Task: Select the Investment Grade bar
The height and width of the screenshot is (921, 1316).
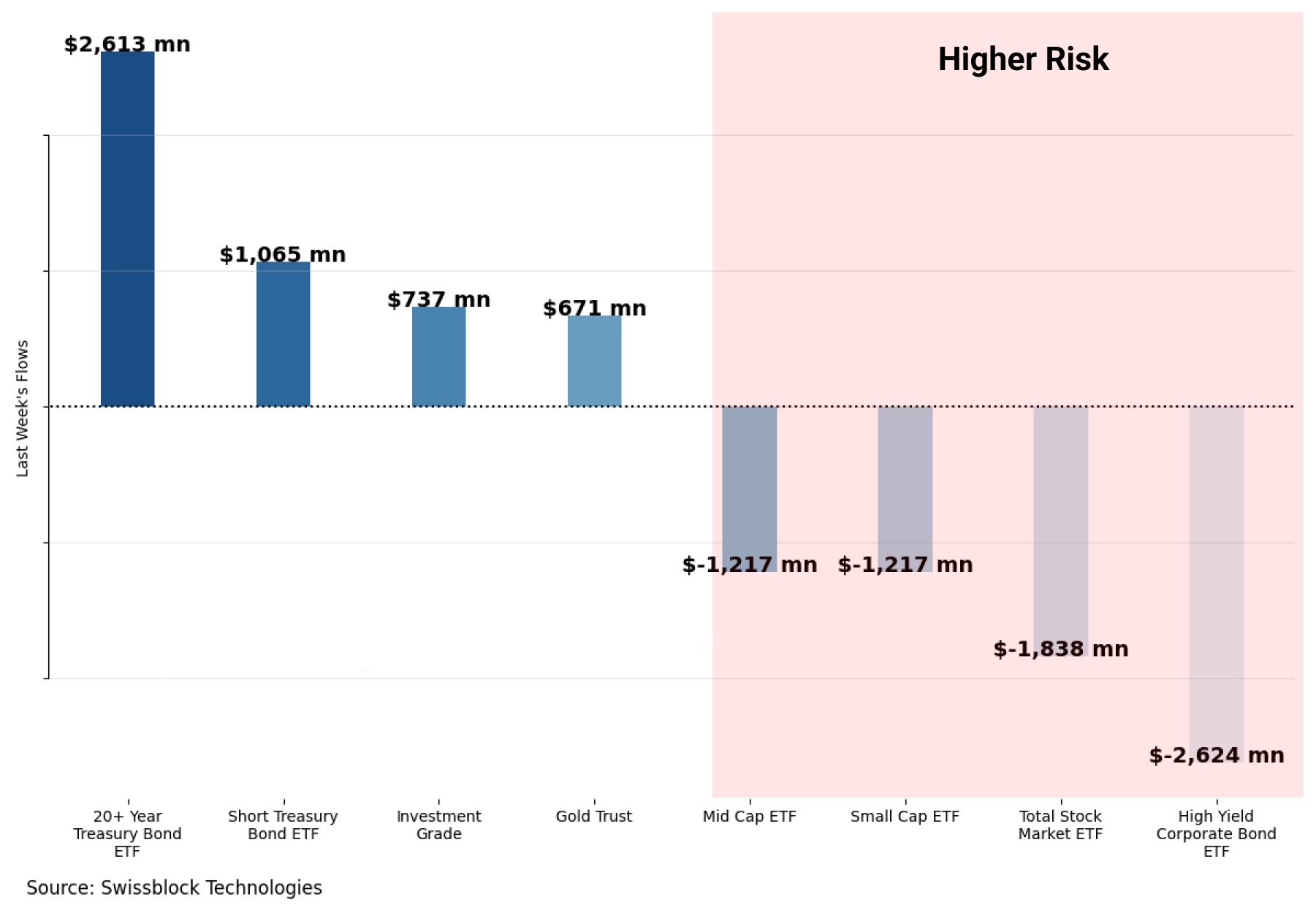Action: 439,357
